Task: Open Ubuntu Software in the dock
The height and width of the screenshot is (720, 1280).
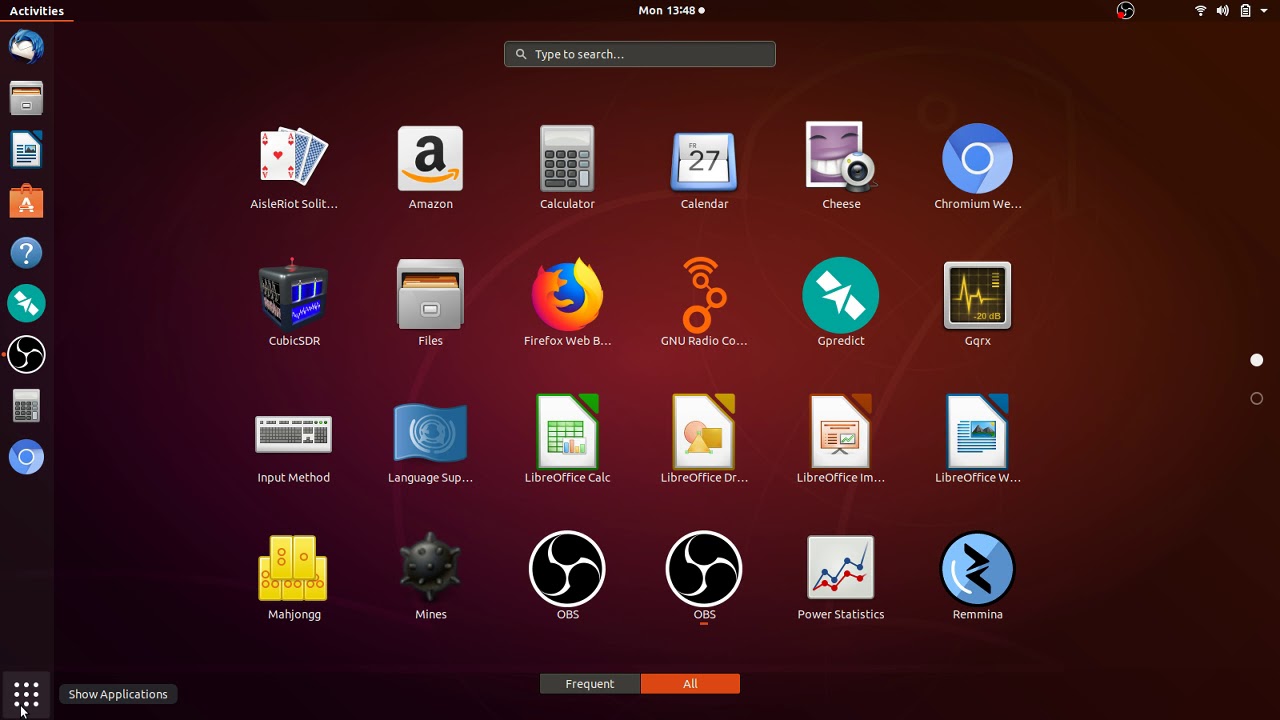Action: [x=27, y=201]
